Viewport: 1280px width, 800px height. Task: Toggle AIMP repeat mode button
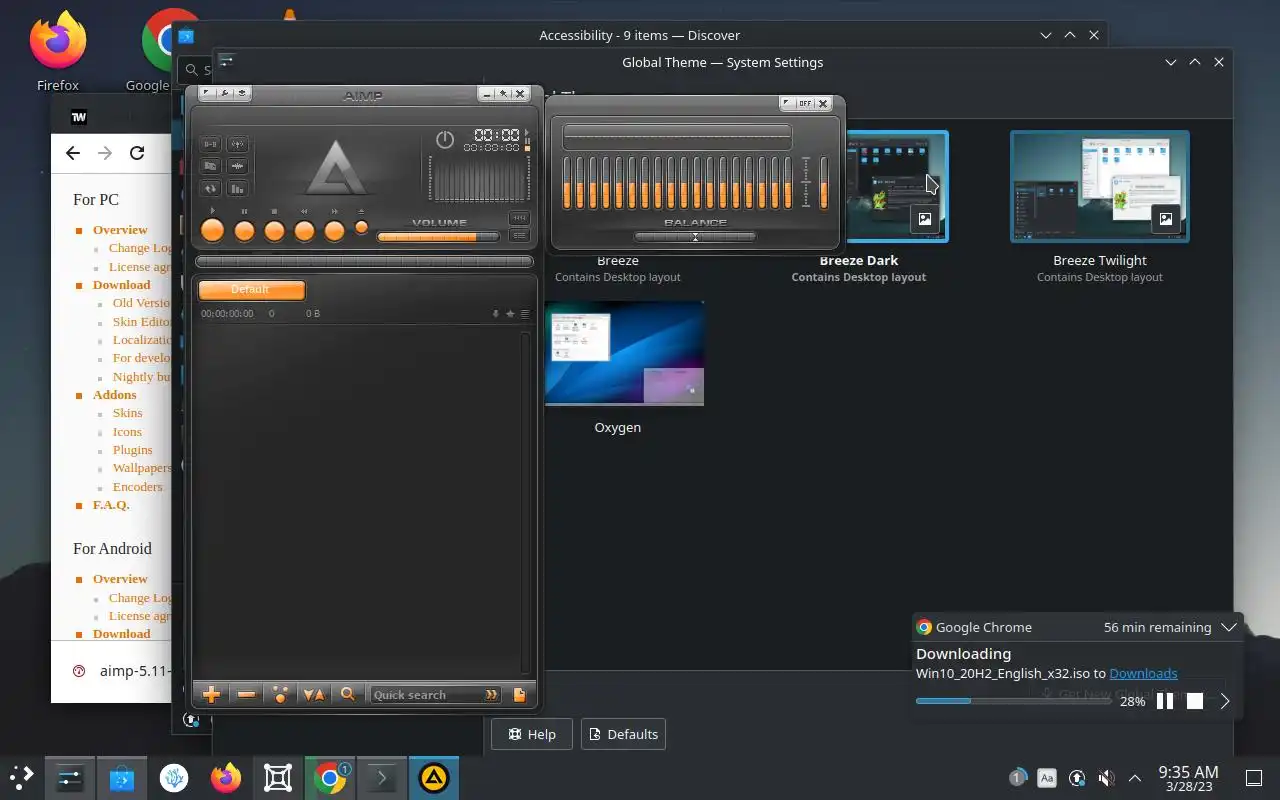click(211, 188)
